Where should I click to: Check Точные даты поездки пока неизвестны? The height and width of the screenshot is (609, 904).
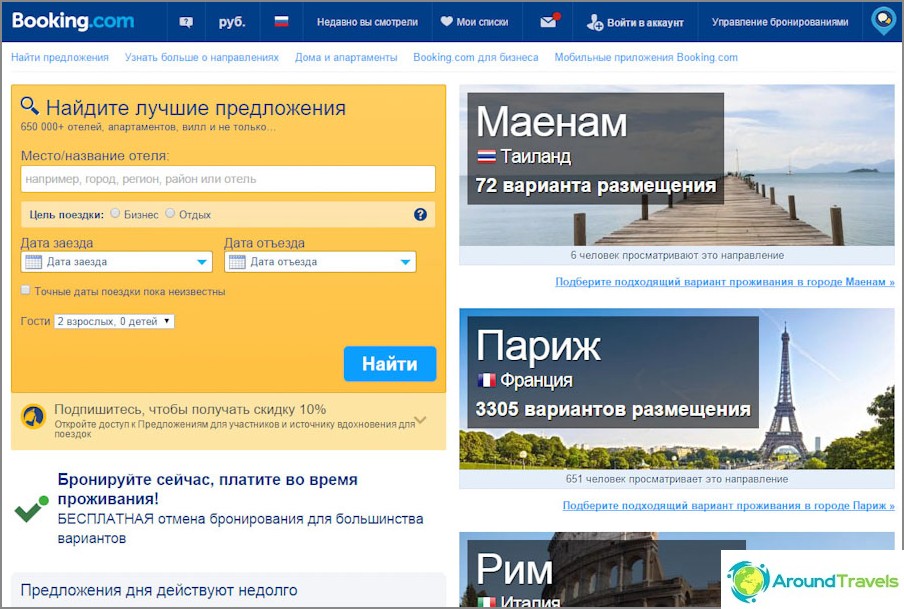pos(25,290)
